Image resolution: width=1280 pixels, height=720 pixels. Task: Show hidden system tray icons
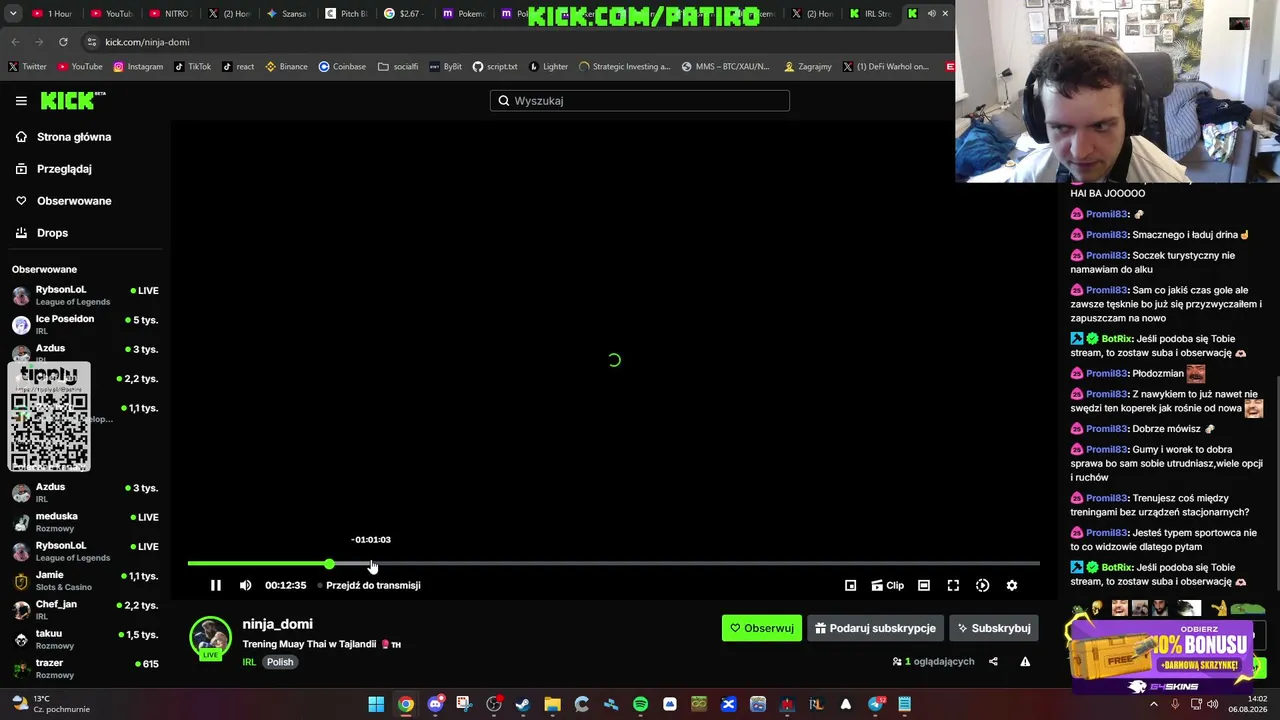[x=1154, y=704]
